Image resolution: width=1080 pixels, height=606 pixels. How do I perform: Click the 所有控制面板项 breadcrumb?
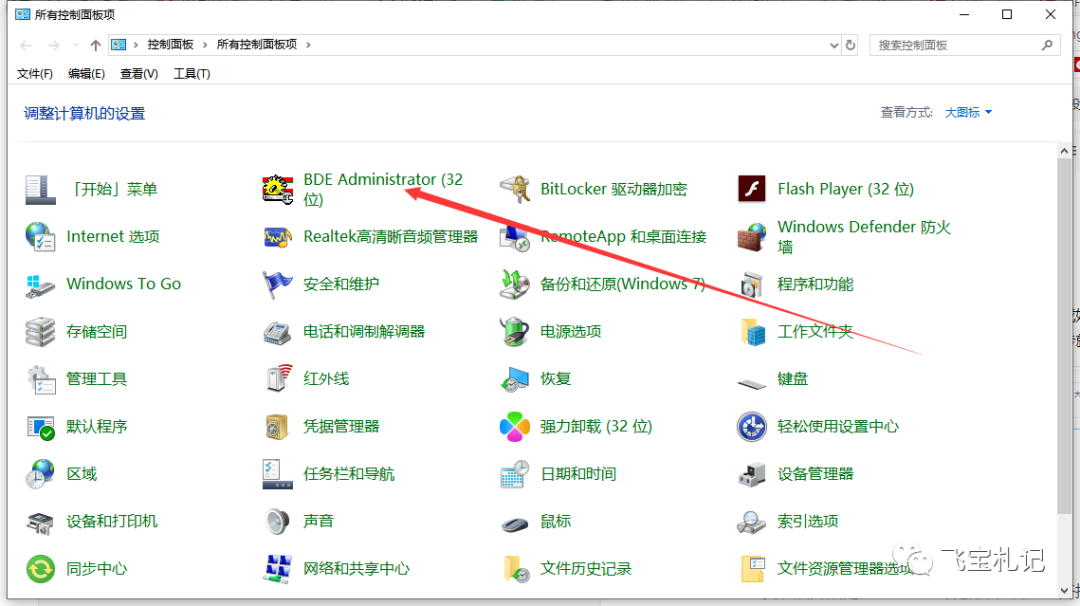(x=257, y=45)
